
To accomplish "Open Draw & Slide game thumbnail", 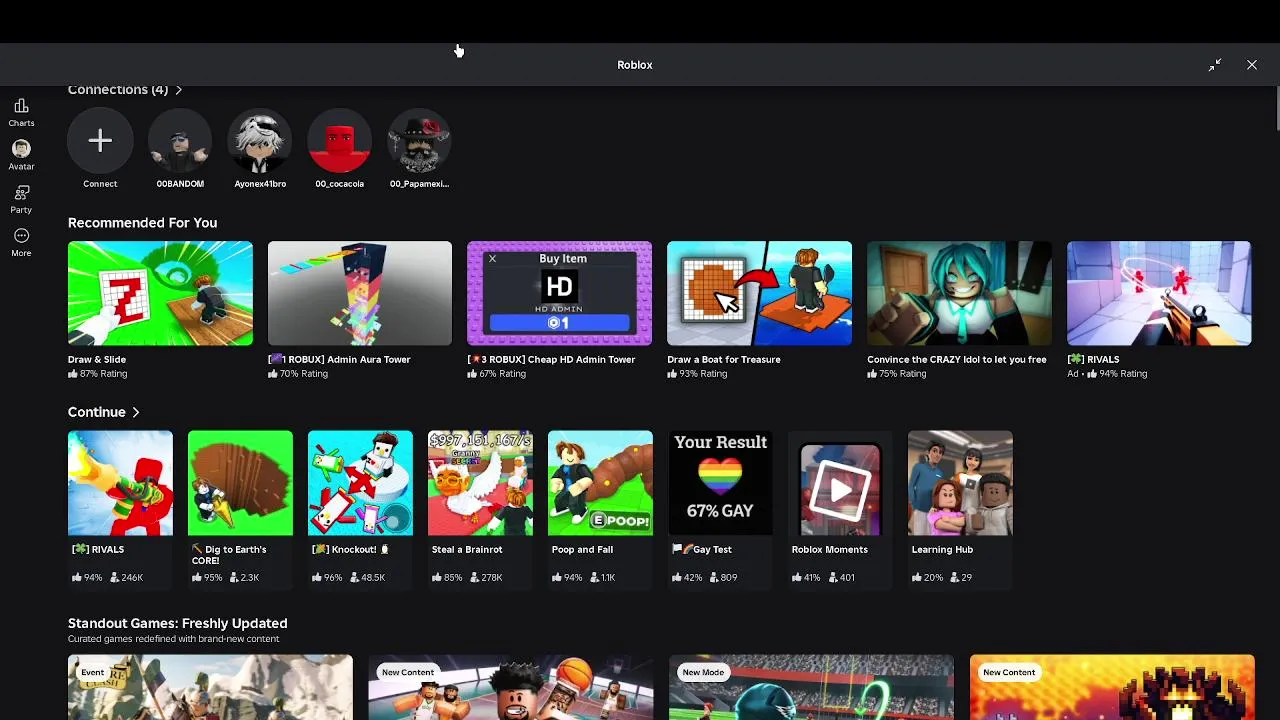I will click(x=160, y=293).
